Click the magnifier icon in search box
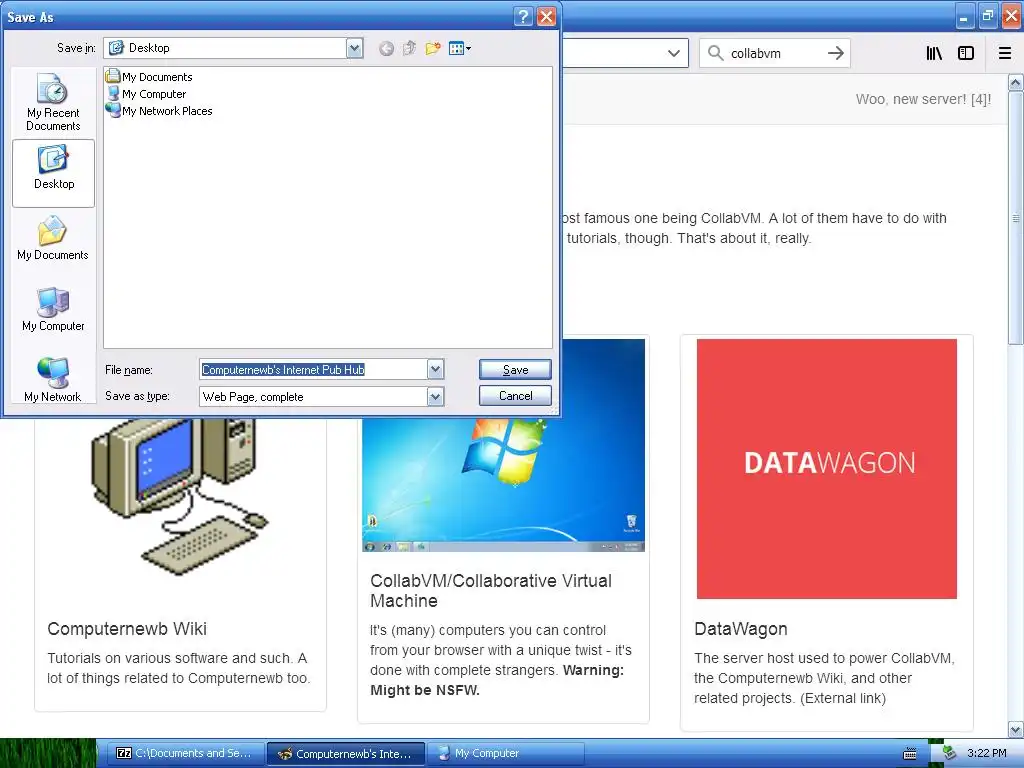Image resolution: width=1024 pixels, height=768 pixels. point(716,53)
